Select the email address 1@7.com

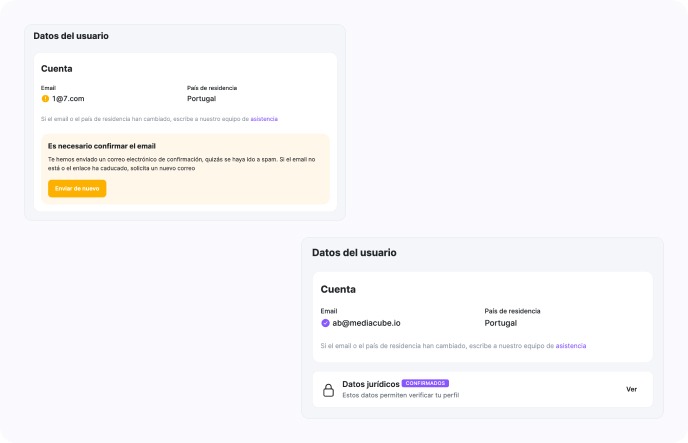(x=68, y=99)
